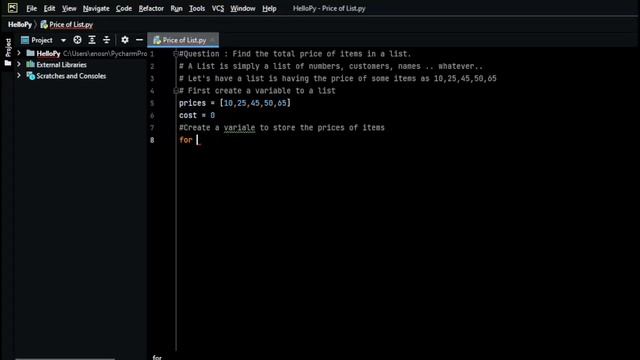
Task: Hide the Project tool window with minus icon
Action: point(139,40)
